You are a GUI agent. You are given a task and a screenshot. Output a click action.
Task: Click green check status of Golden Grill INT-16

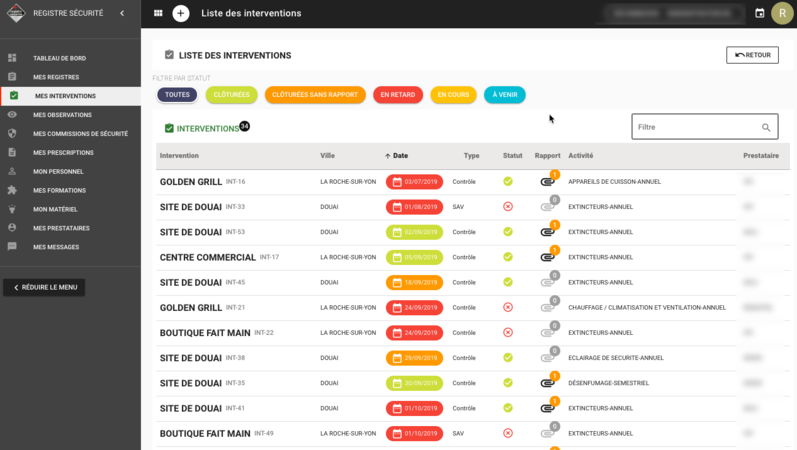[508, 182]
